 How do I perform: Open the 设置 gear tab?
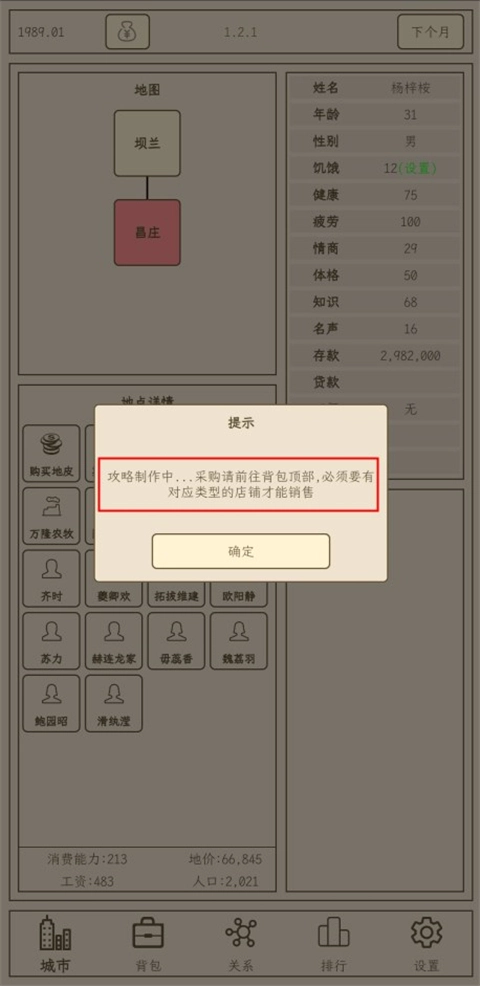(427, 944)
